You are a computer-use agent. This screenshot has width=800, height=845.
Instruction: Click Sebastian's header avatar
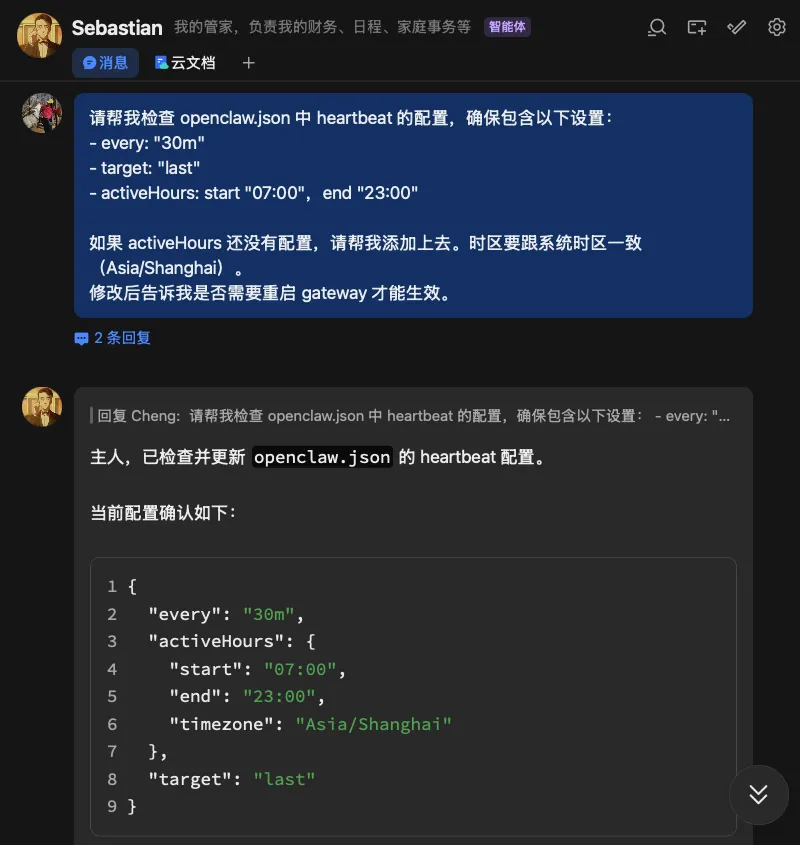[x=39, y=36]
